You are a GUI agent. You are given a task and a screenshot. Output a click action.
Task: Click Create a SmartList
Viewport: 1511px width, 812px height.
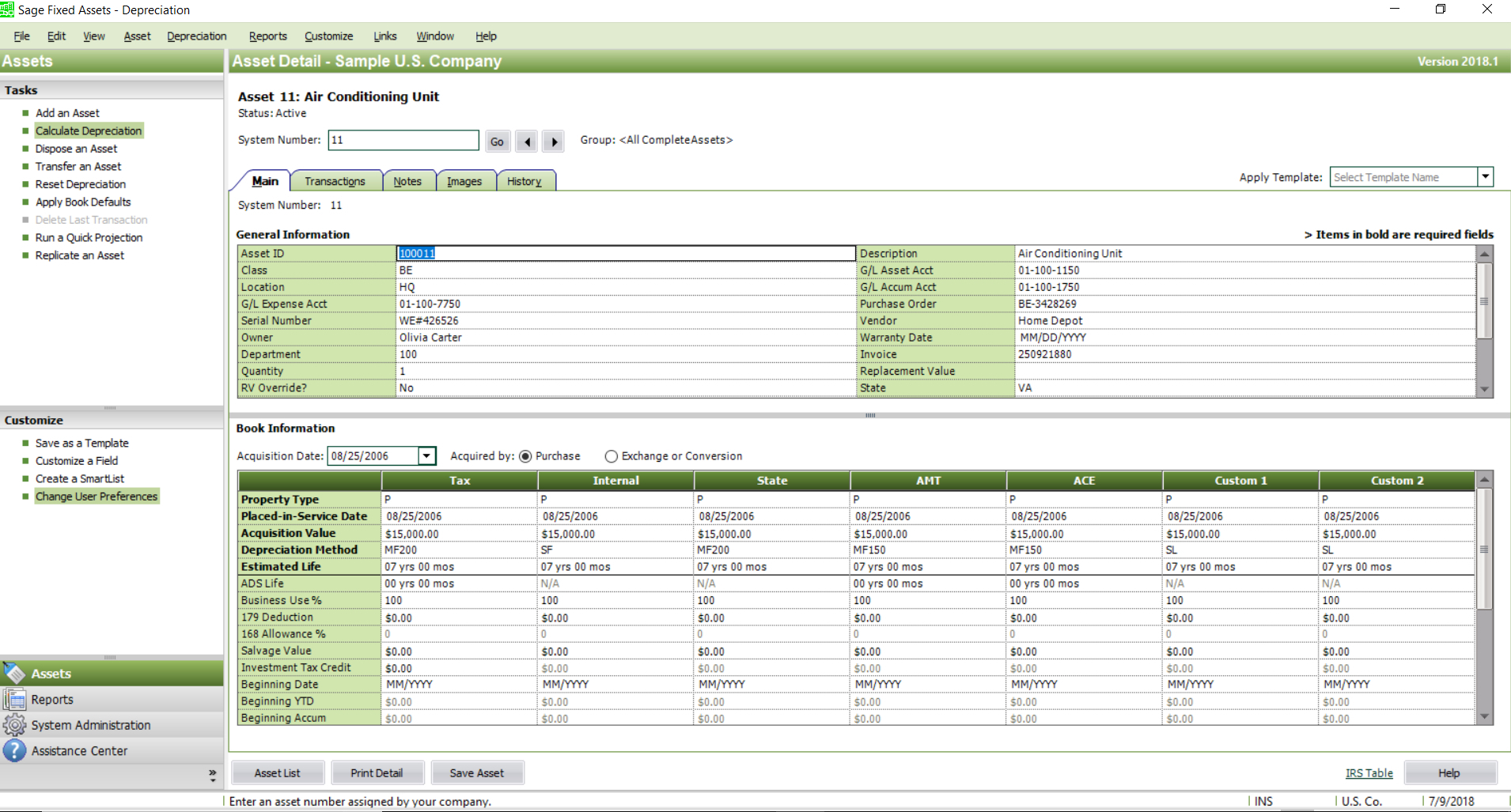tap(80, 478)
